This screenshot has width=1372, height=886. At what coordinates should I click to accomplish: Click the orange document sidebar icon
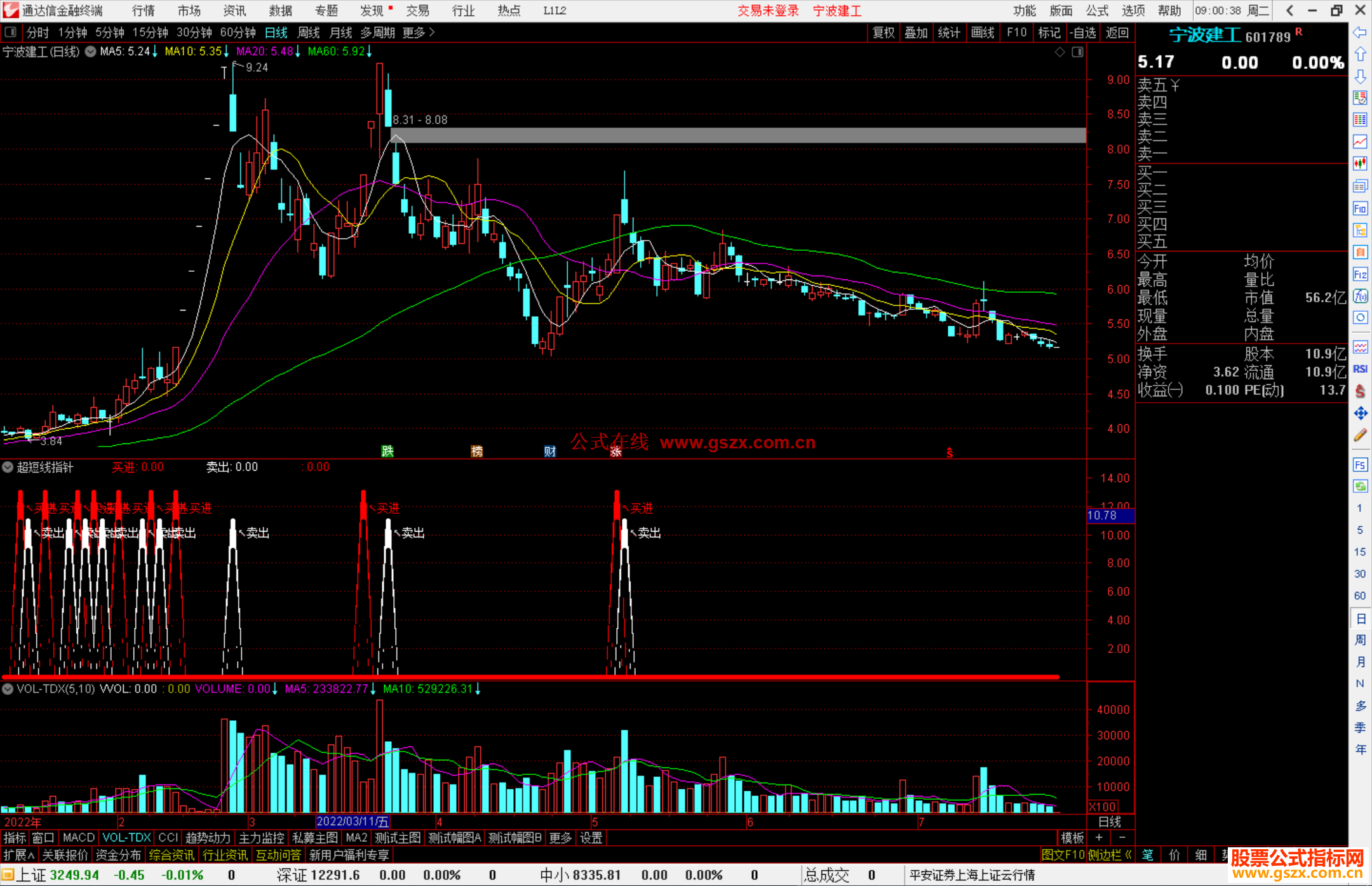click(1360, 252)
